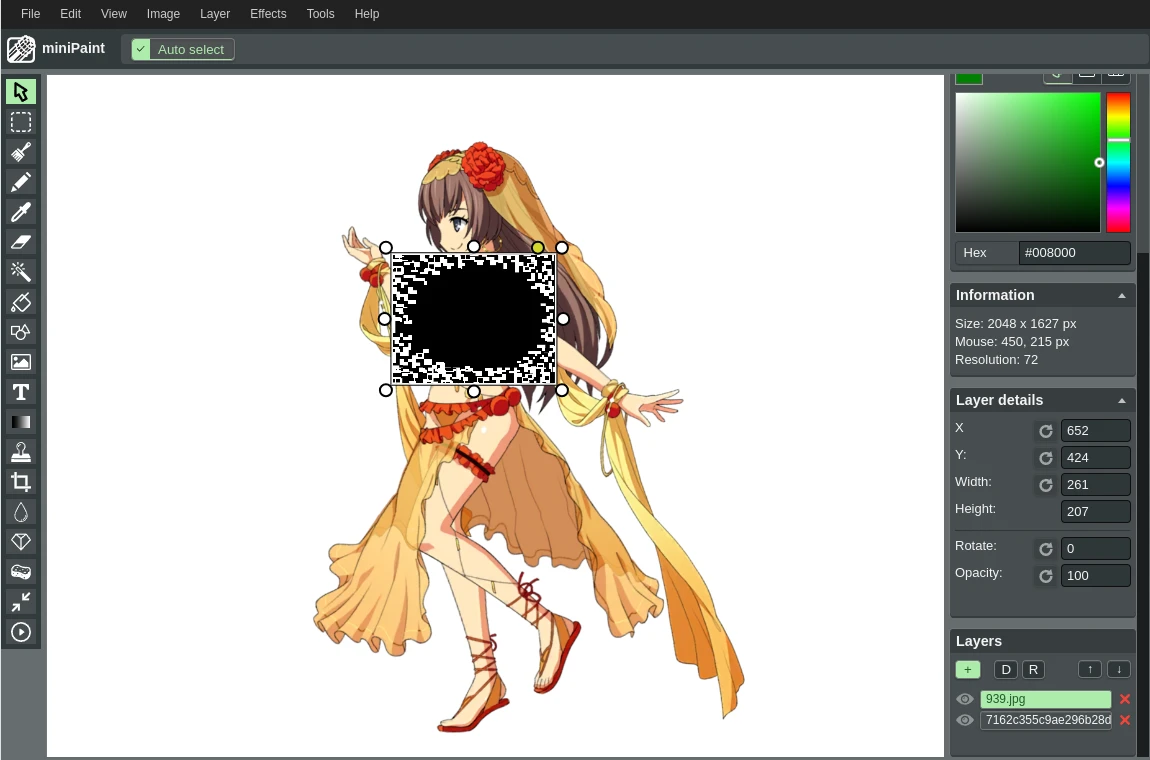Click the Hex color input field

1074,253
